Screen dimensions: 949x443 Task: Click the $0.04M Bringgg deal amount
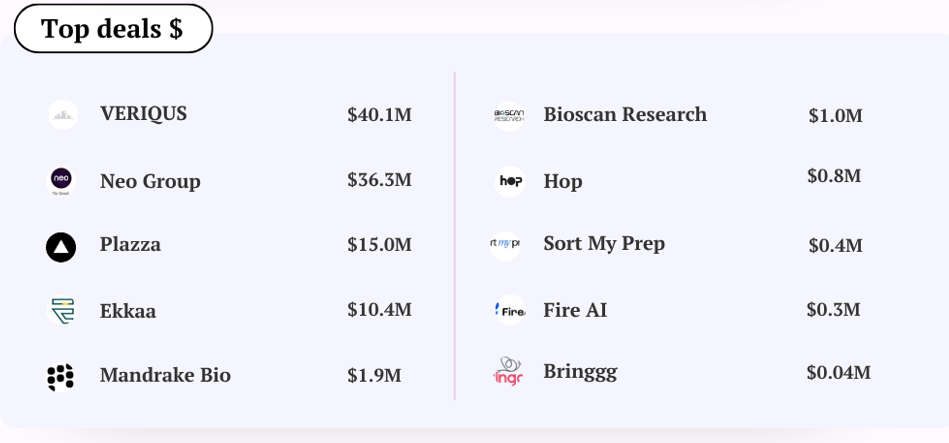[838, 372]
